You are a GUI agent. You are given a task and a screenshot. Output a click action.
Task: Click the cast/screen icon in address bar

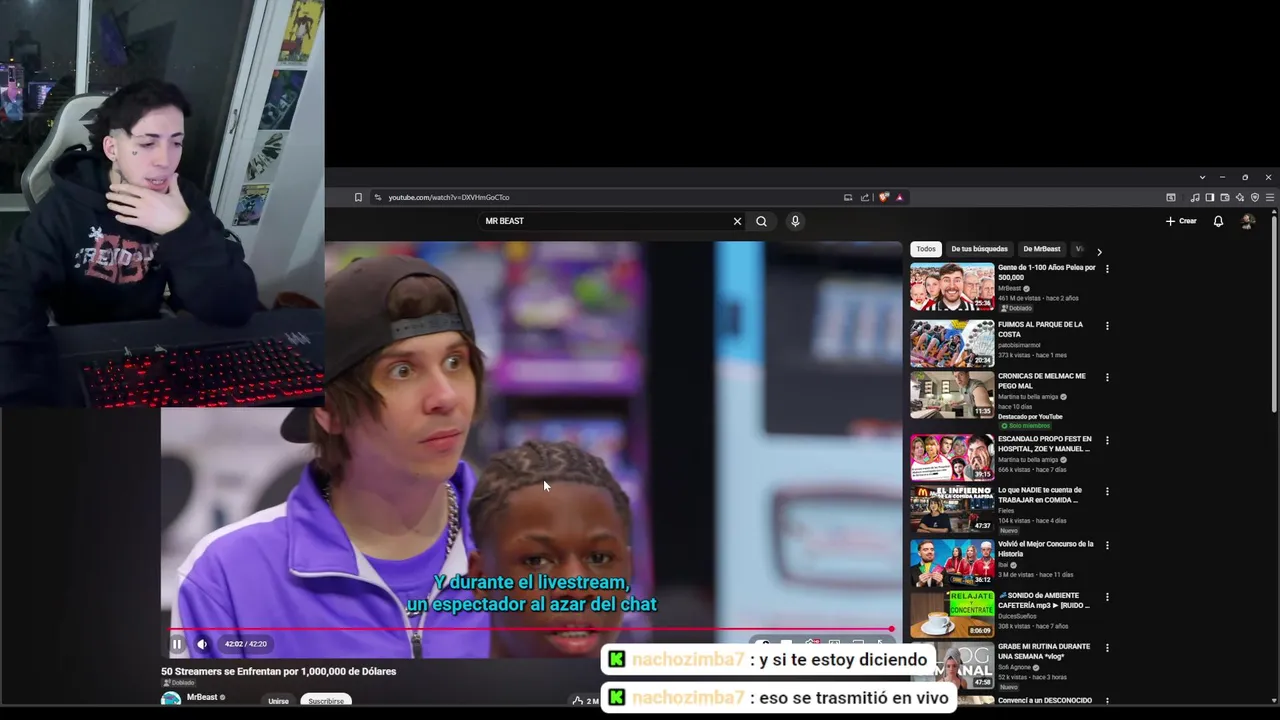[x=848, y=197]
